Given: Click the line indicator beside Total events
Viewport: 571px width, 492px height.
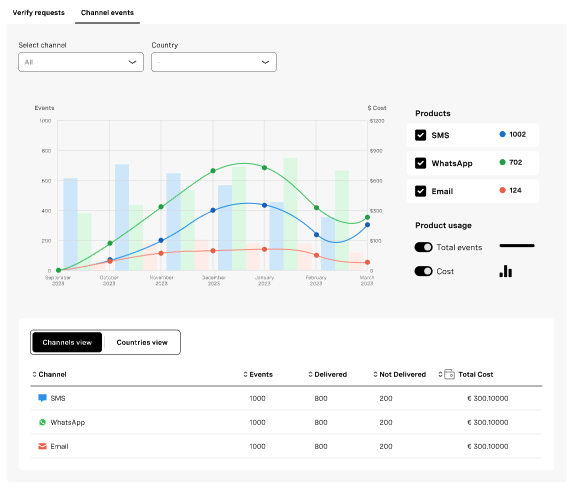Looking at the screenshot, I should (x=517, y=246).
